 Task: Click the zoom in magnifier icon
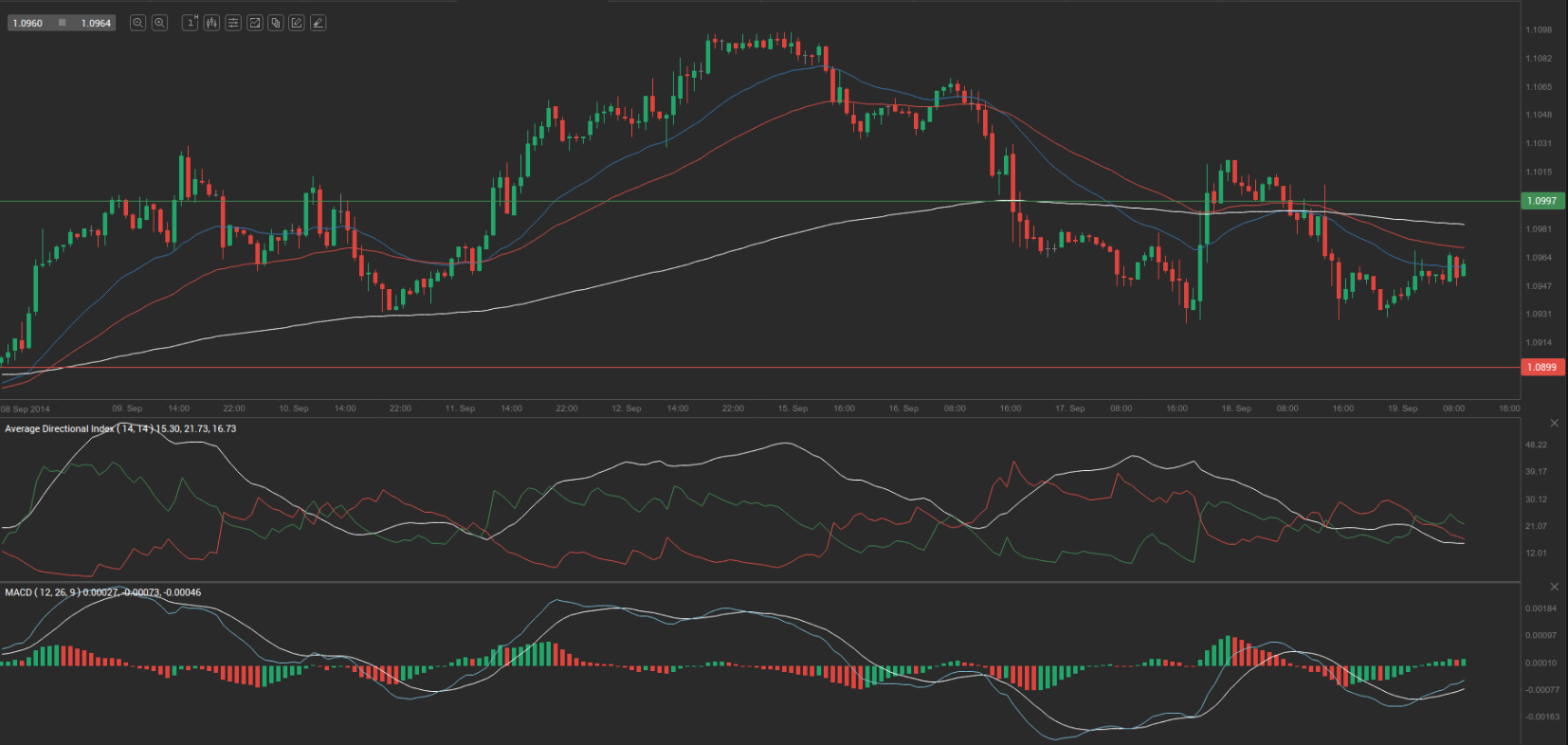(x=159, y=23)
